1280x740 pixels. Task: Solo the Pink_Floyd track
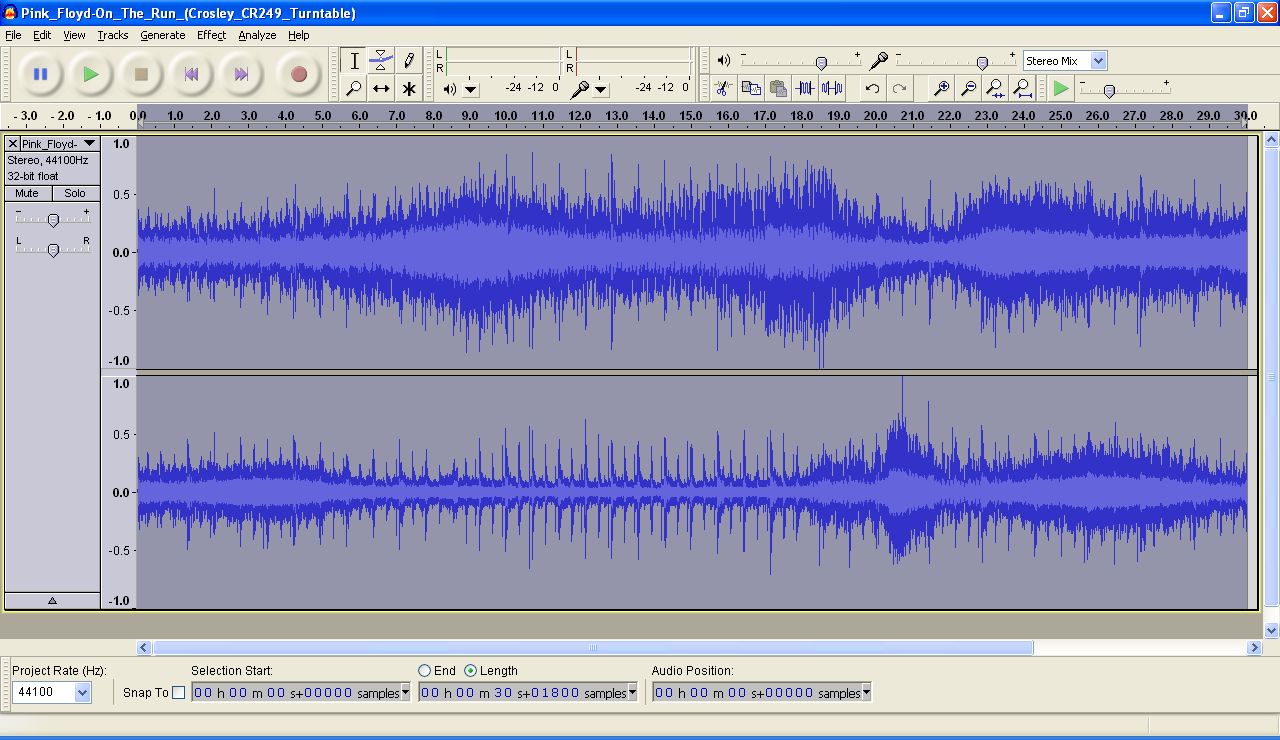tap(75, 193)
